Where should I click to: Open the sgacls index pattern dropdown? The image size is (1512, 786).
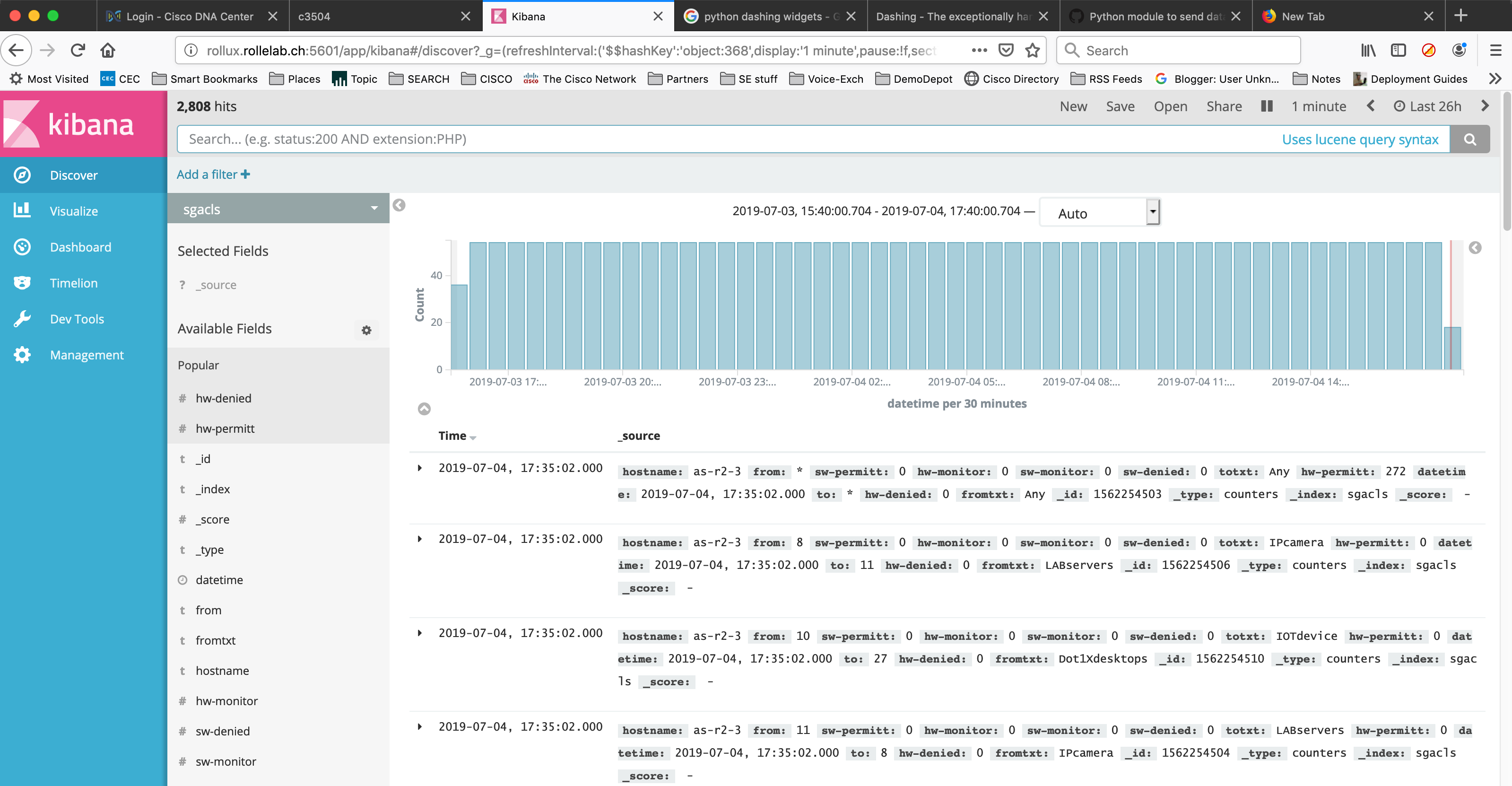click(278, 209)
